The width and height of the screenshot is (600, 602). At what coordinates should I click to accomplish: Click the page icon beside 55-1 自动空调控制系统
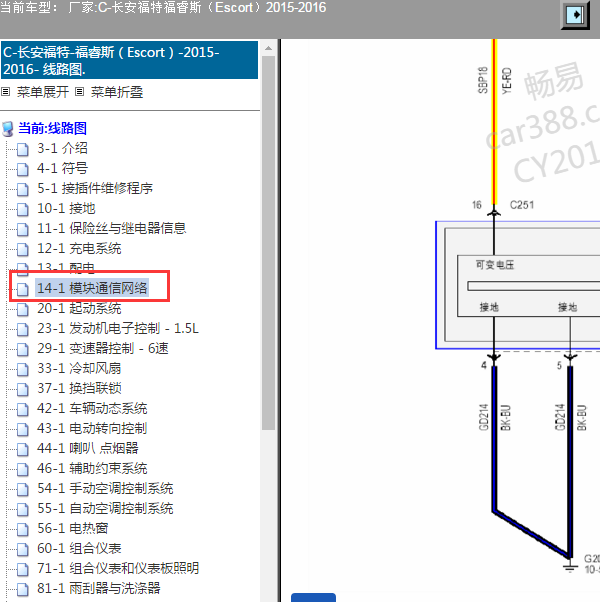(x=23, y=509)
